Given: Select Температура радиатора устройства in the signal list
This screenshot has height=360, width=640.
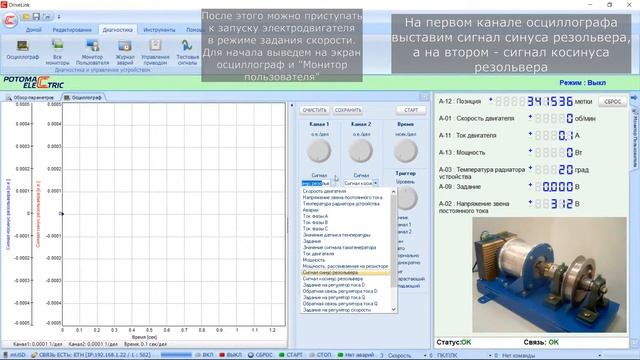Looking at the screenshot, I should (345, 204).
